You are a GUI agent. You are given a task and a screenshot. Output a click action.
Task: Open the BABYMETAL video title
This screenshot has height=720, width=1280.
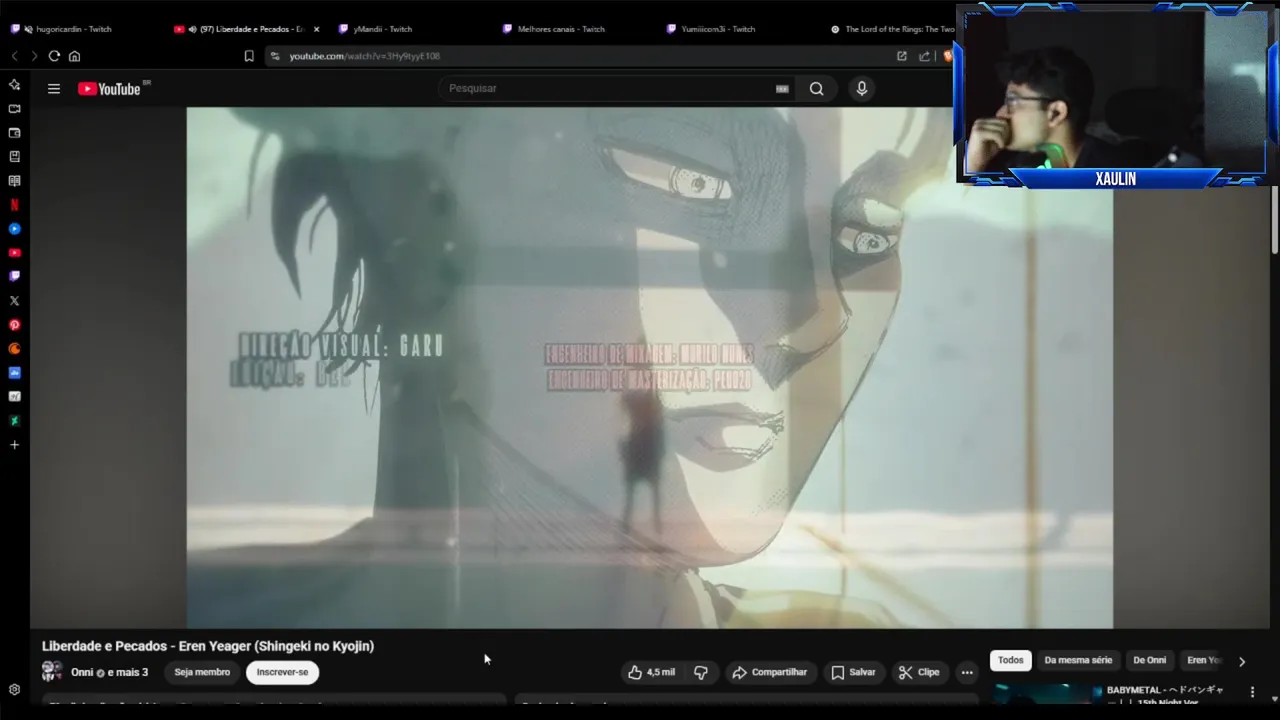tap(1165, 694)
